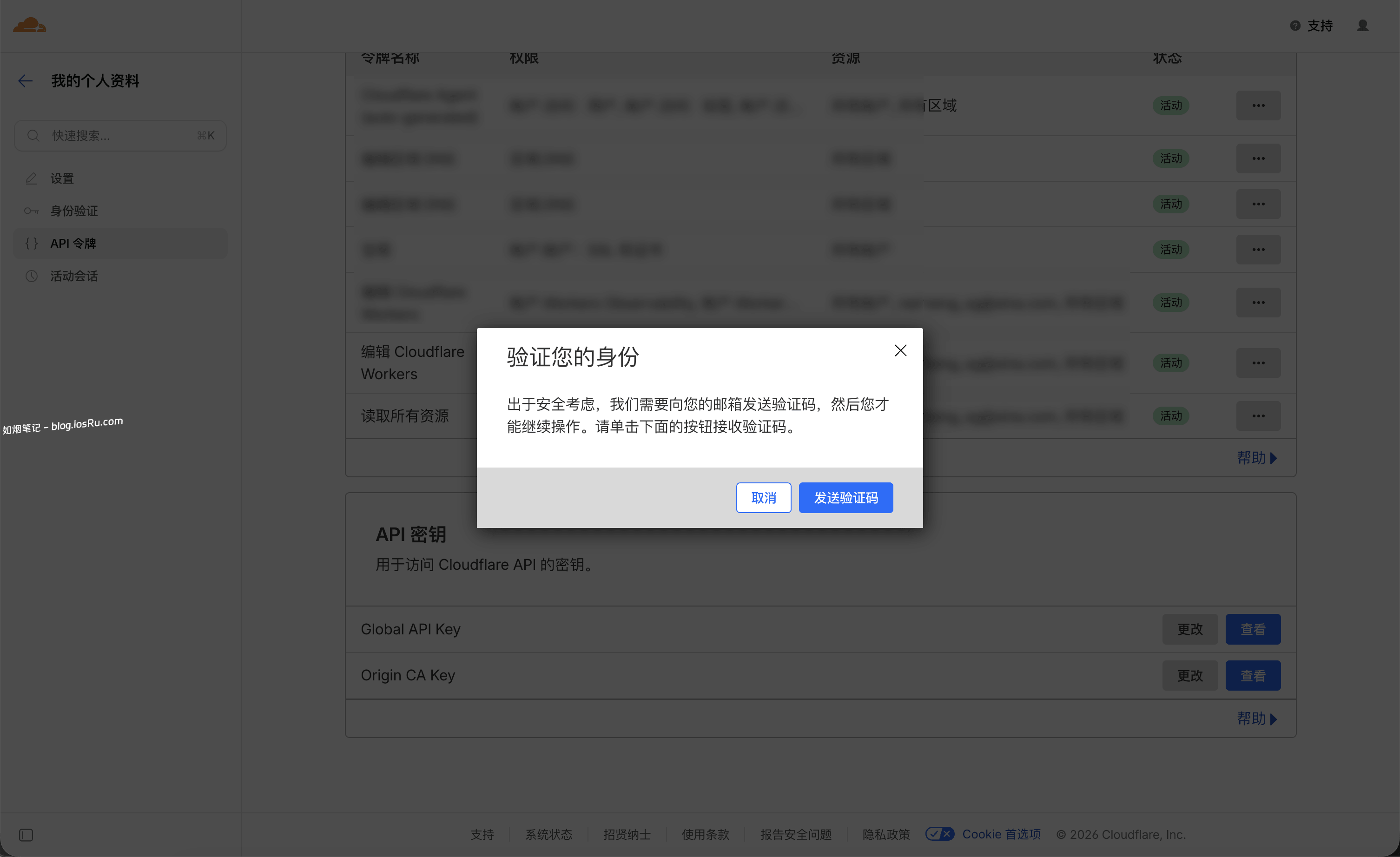Viewport: 1400px width, 857px height.
Task: Expand 帮助 under the API tokens table
Action: click(1257, 458)
